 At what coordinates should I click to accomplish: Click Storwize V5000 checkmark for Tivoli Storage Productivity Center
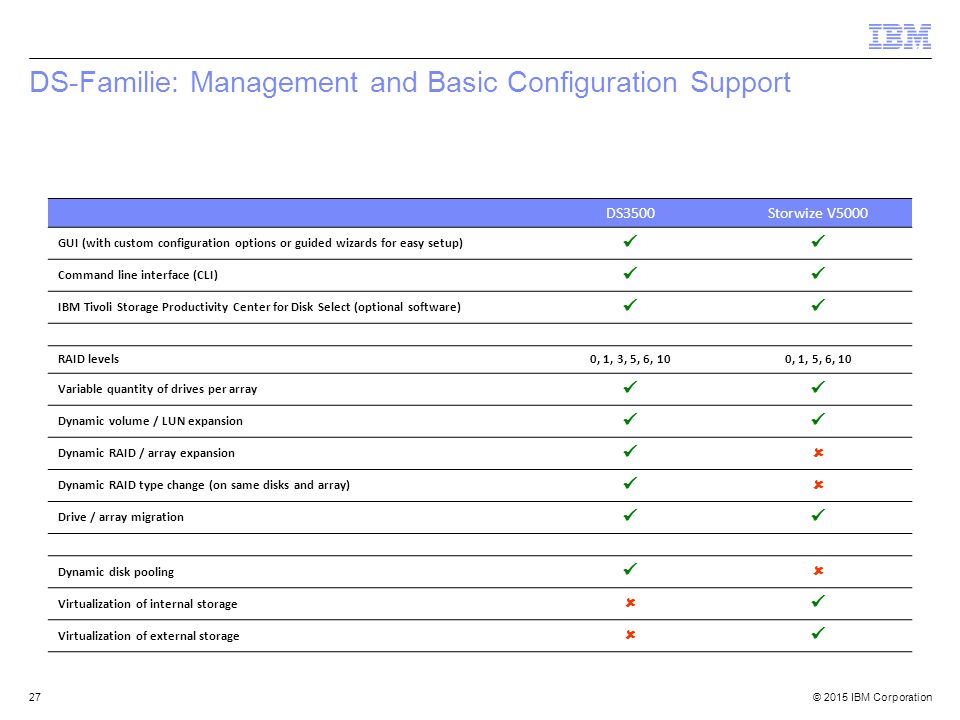818,304
